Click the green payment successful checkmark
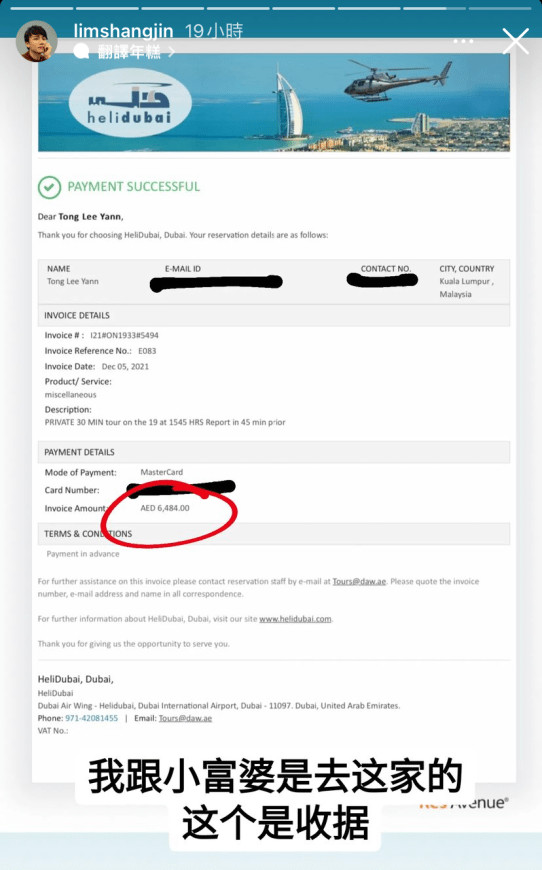Image resolution: width=542 pixels, height=870 pixels. point(49,187)
